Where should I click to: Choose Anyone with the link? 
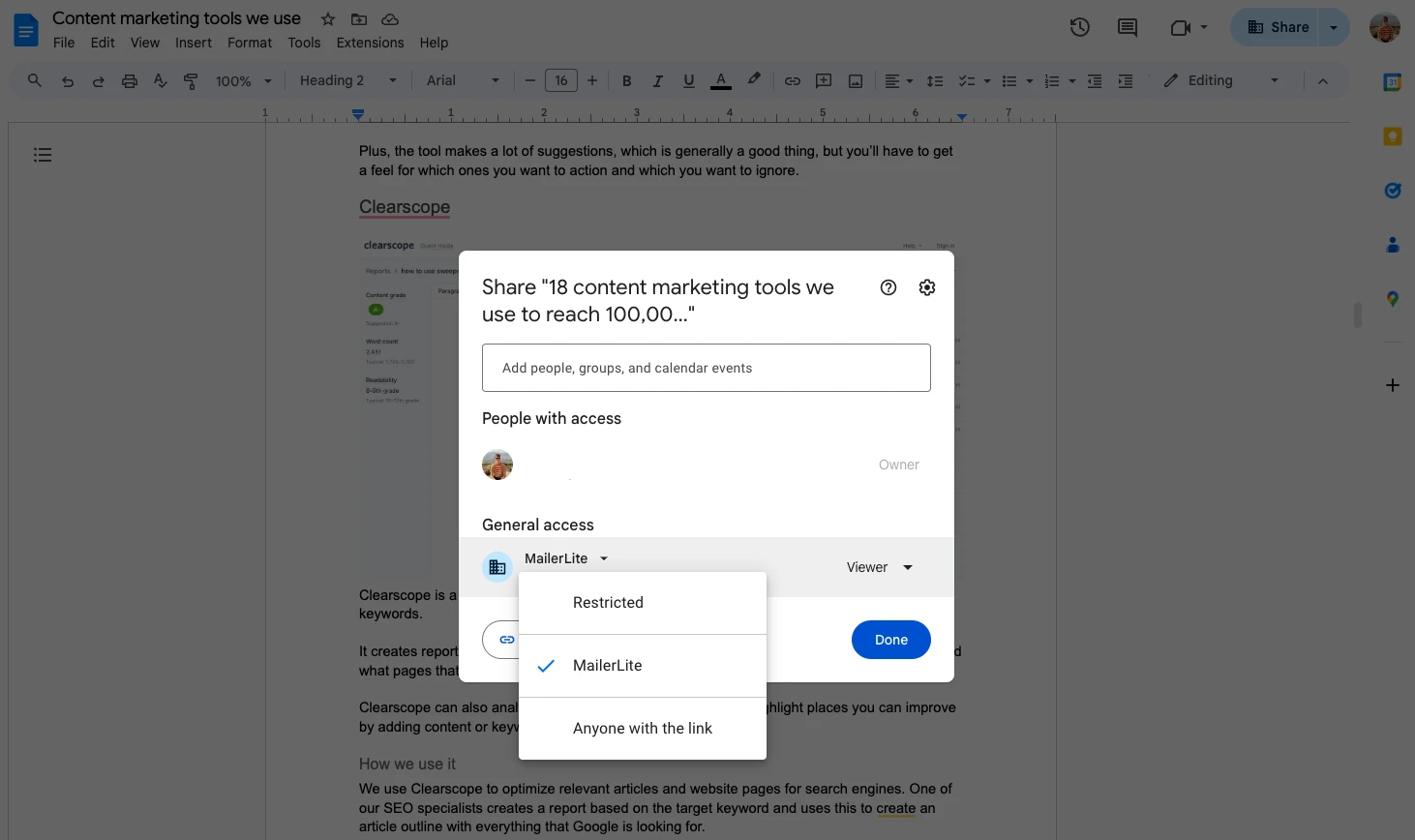[x=642, y=729]
